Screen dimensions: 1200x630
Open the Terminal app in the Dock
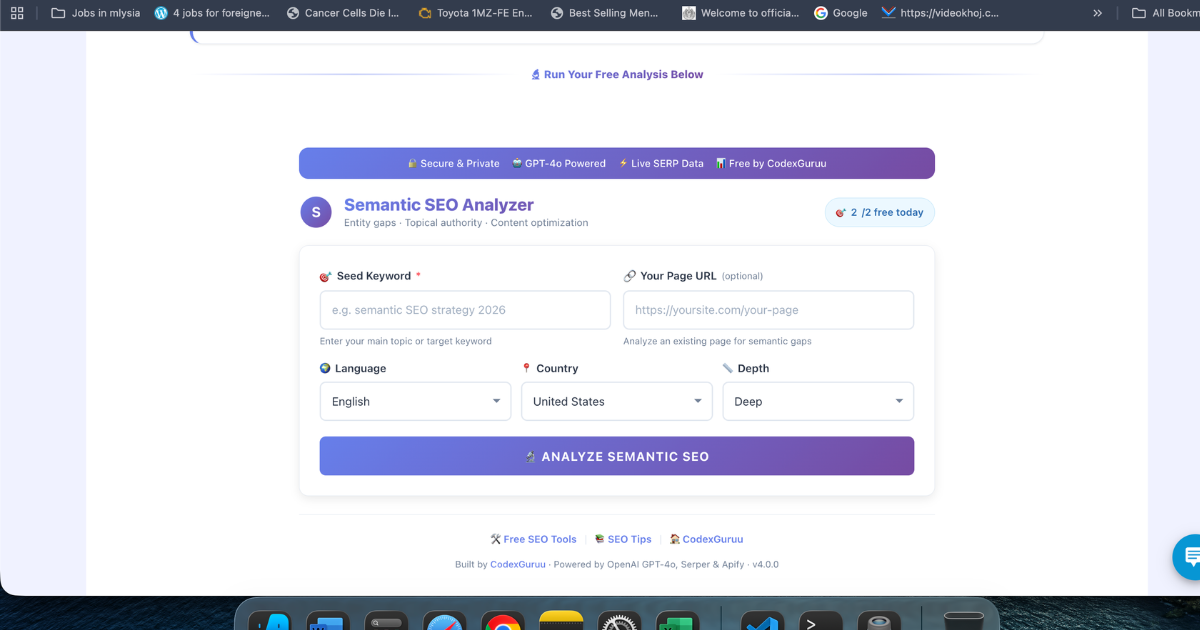pos(820,622)
